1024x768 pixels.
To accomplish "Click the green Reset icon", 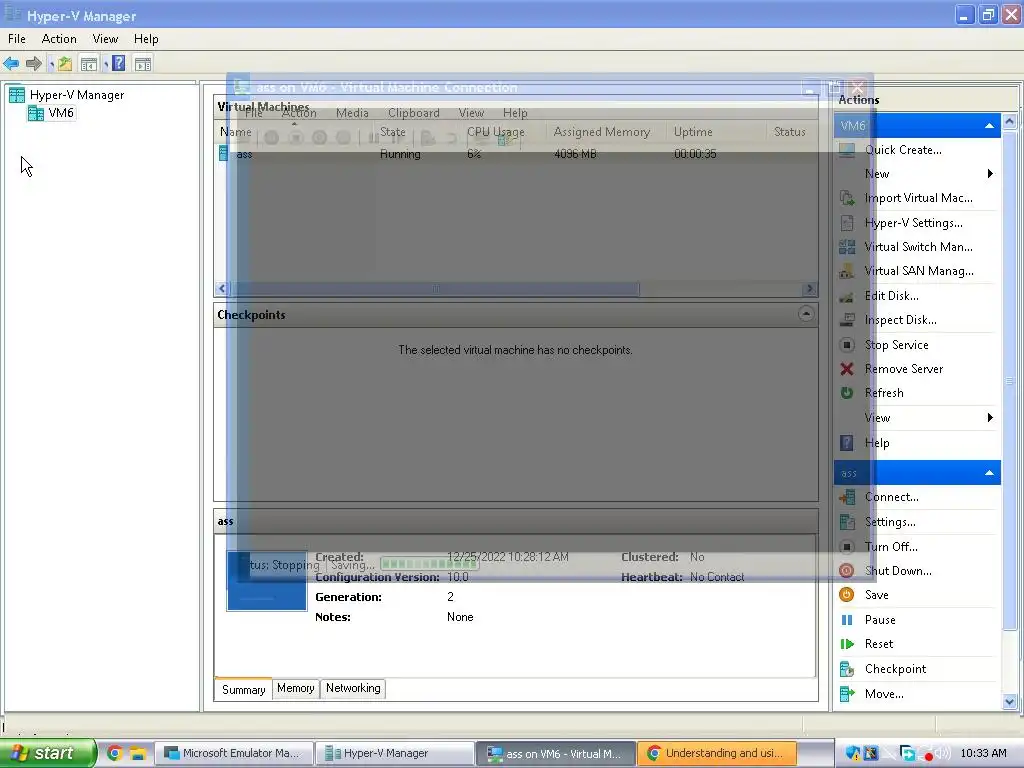I will pyautogui.click(x=847, y=644).
